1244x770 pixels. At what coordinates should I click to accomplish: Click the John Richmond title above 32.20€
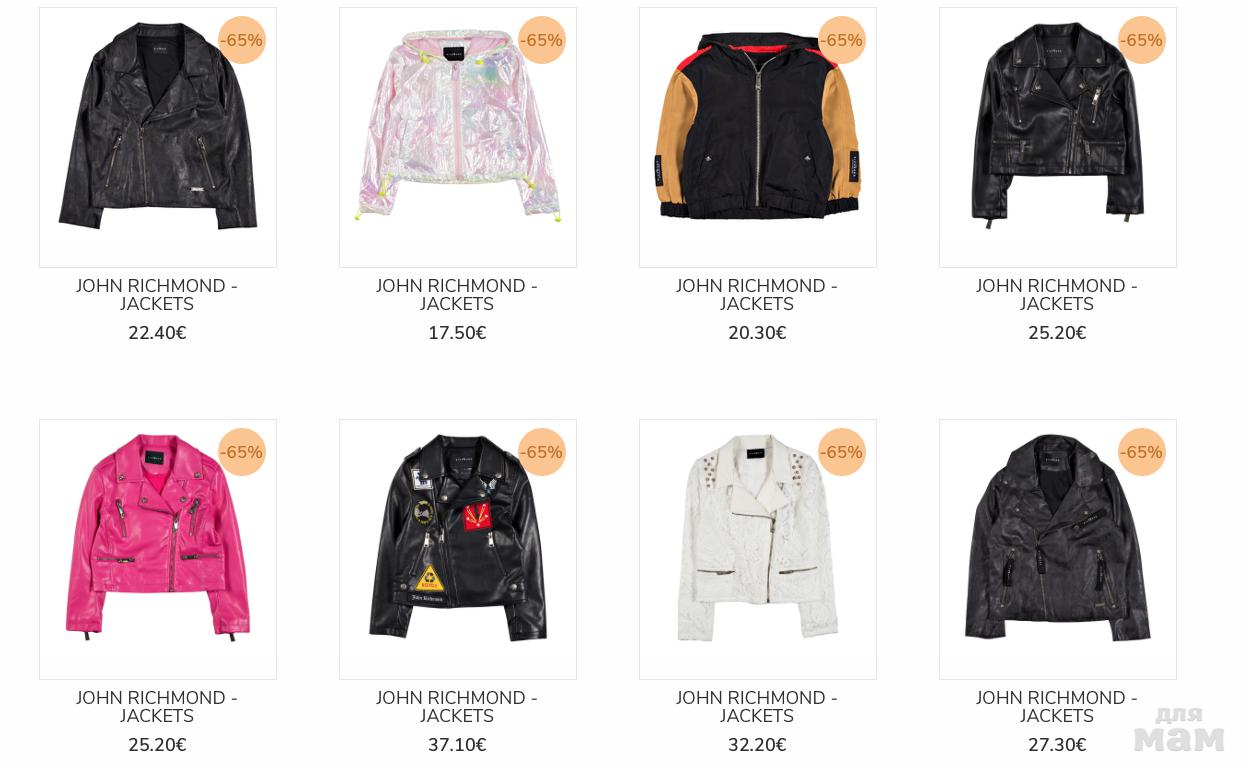[x=757, y=707]
